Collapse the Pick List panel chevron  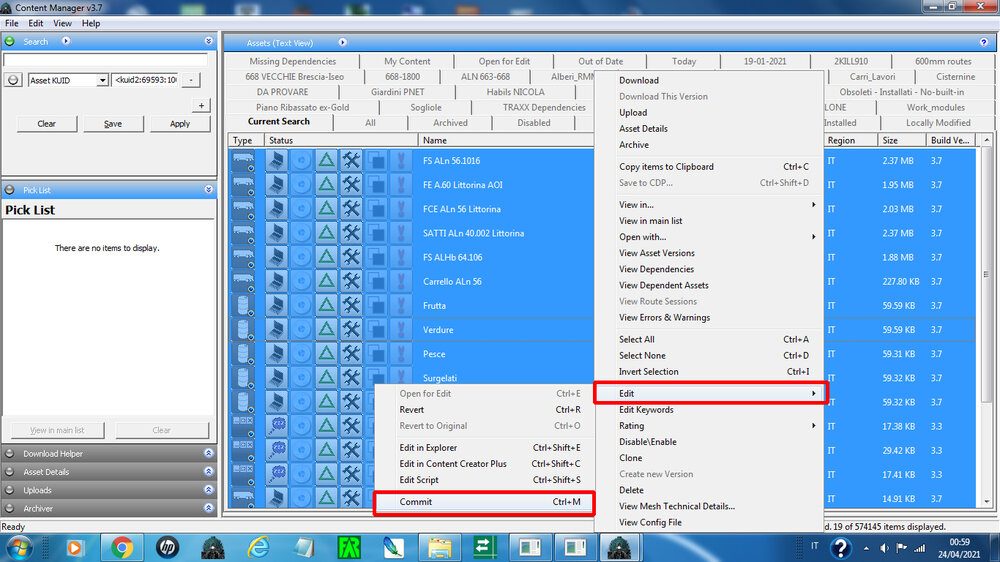pos(209,190)
